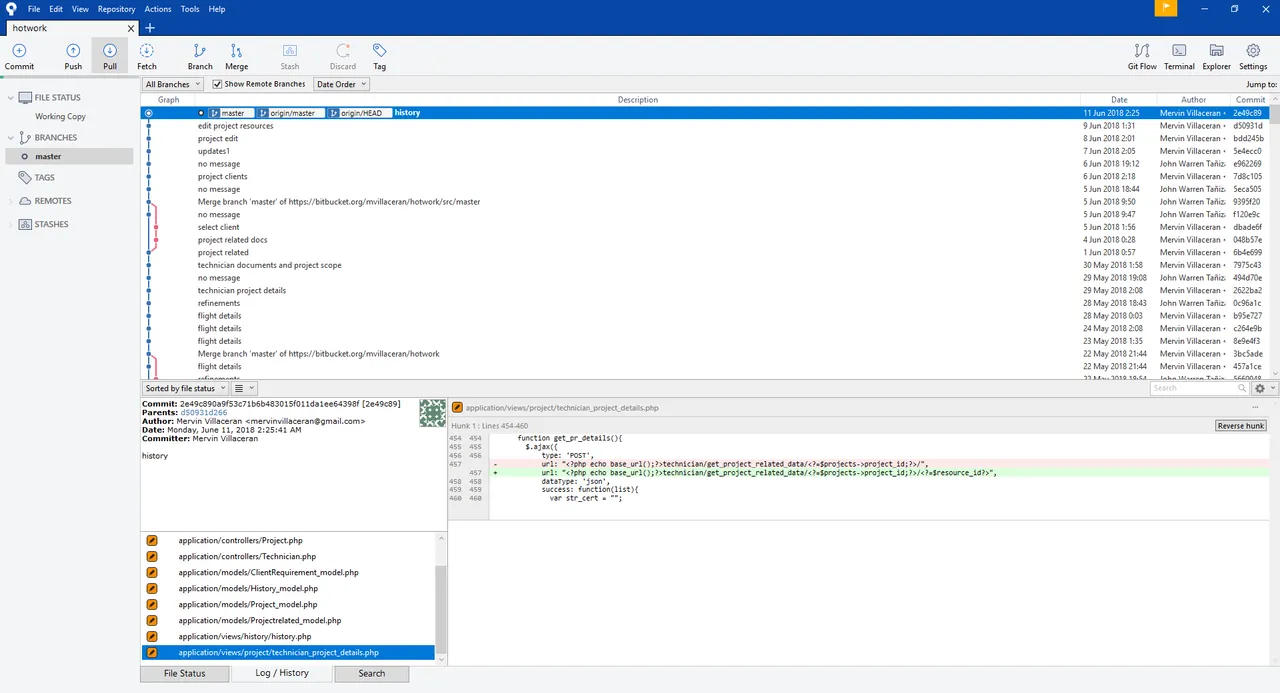This screenshot has height=693, width=1280.
Task: Open the Edit menu
Action: 56,9
